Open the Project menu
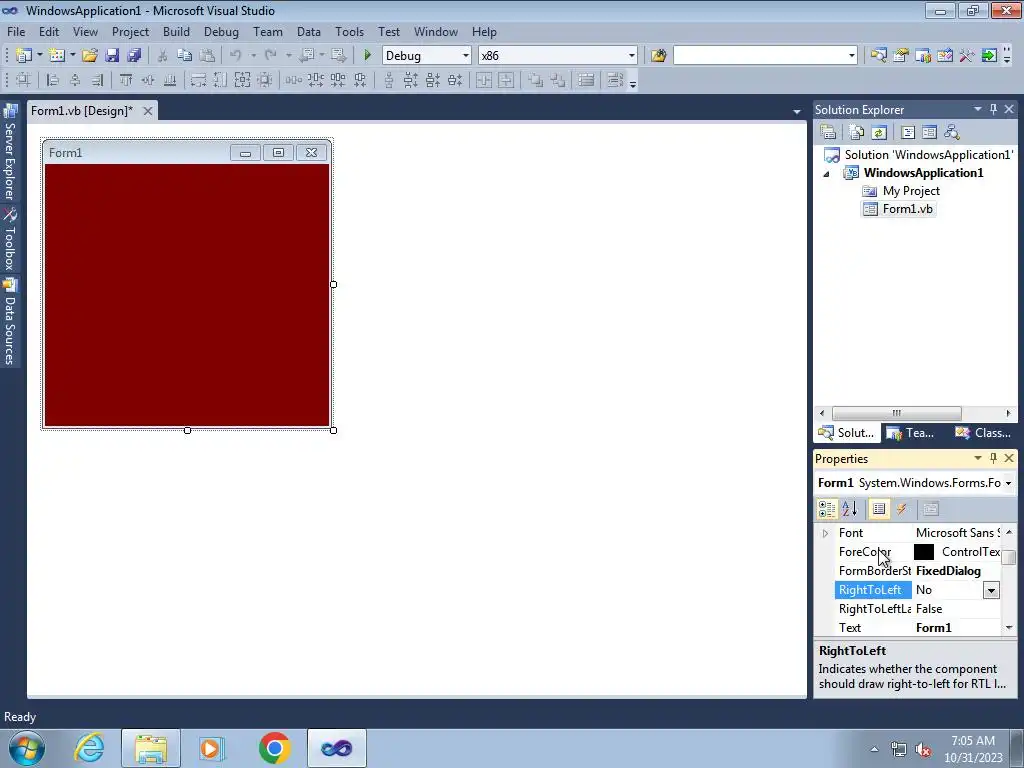This screenshot has height=768, width=1024. tap(130, 32)
